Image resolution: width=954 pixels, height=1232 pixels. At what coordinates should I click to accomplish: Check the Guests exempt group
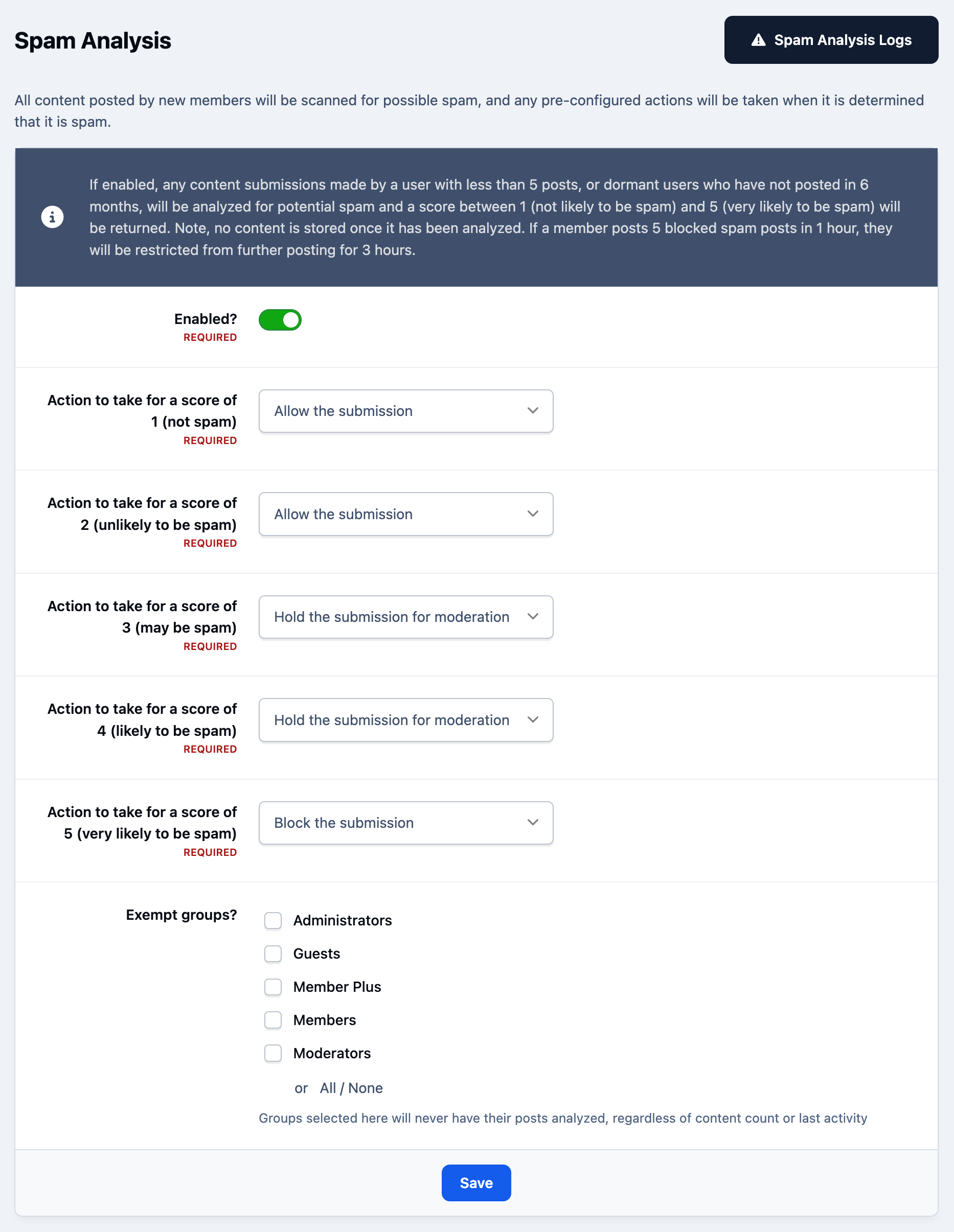(273, 954)
